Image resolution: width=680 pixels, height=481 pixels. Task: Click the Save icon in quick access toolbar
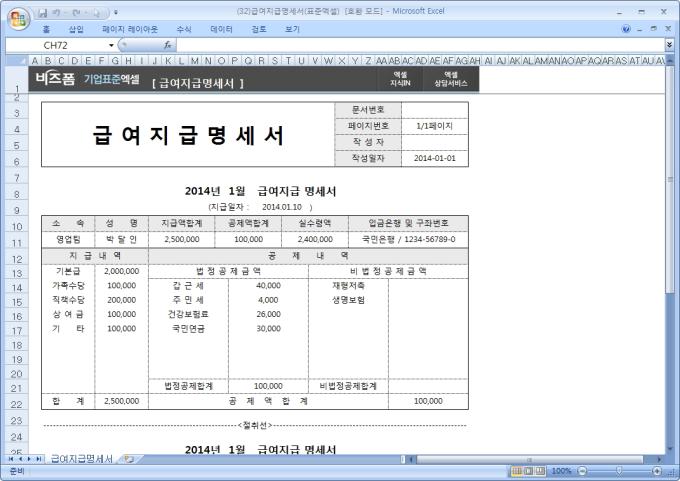click(x=42, y=13)
